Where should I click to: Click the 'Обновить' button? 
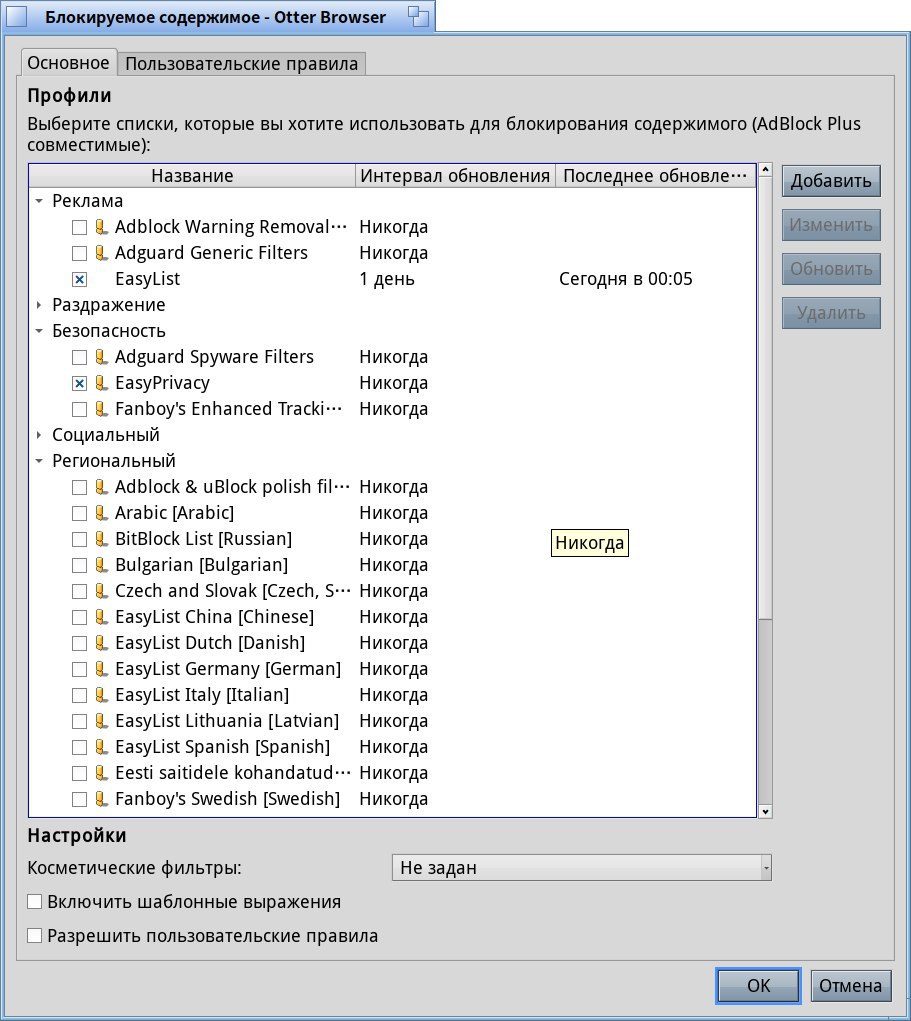[x=831, y=269]
